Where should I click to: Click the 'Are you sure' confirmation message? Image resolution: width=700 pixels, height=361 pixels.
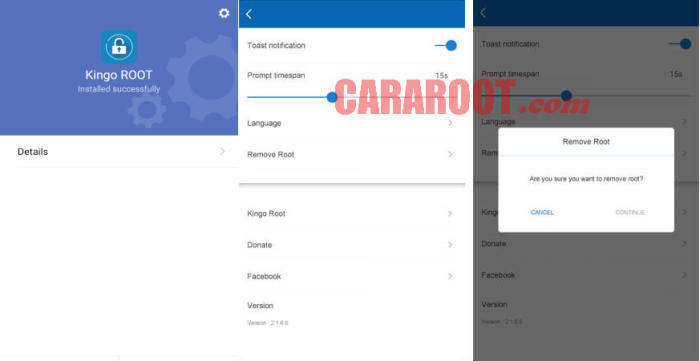click(586, 178)
